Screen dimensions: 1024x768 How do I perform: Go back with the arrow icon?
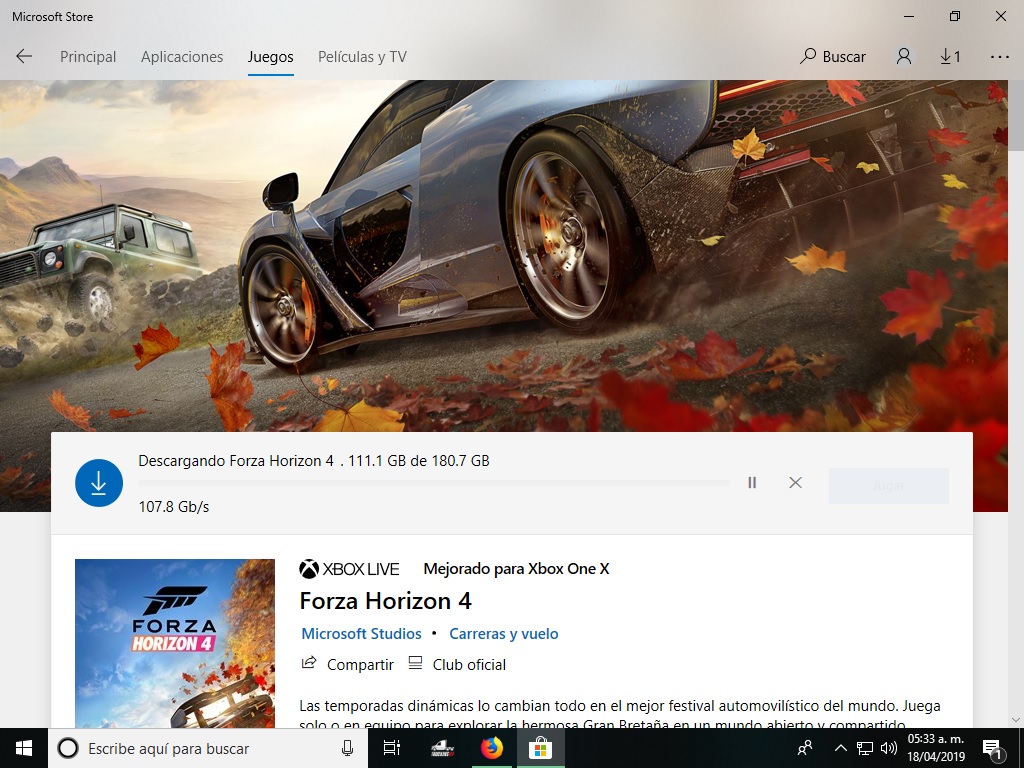[x=24, y=56]
